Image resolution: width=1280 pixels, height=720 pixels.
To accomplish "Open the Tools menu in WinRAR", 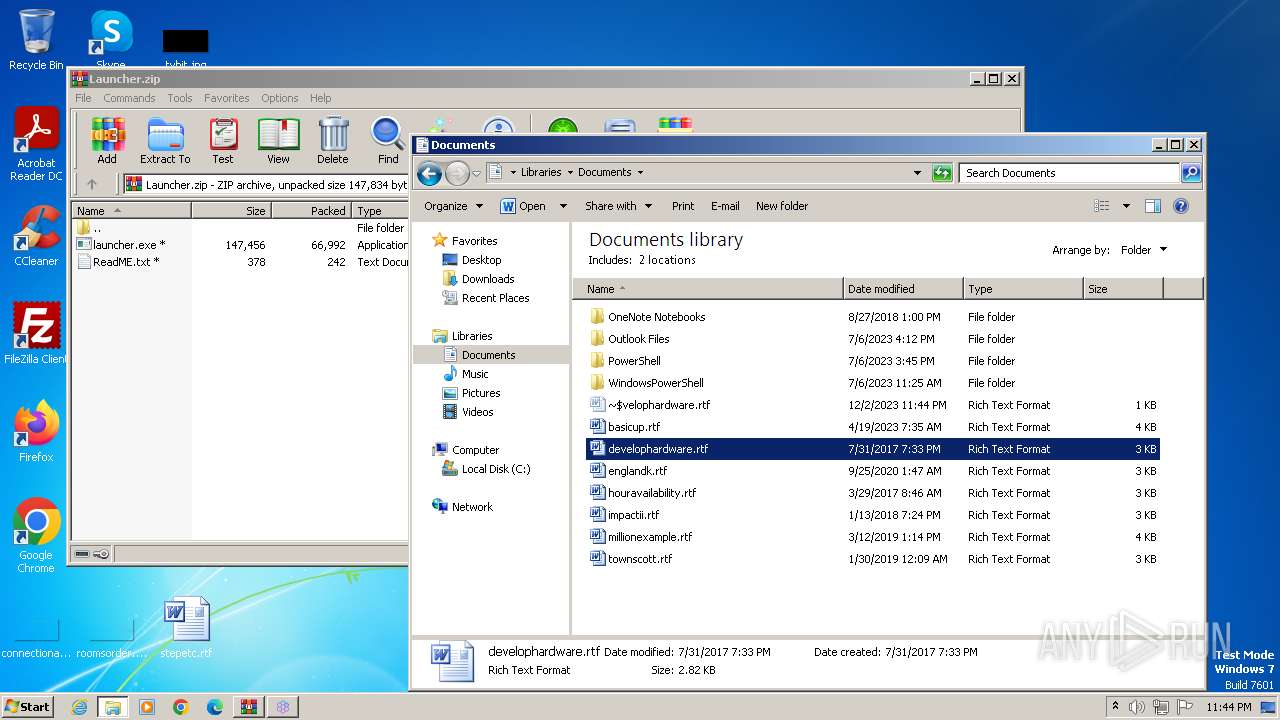I will coord(180,98).
